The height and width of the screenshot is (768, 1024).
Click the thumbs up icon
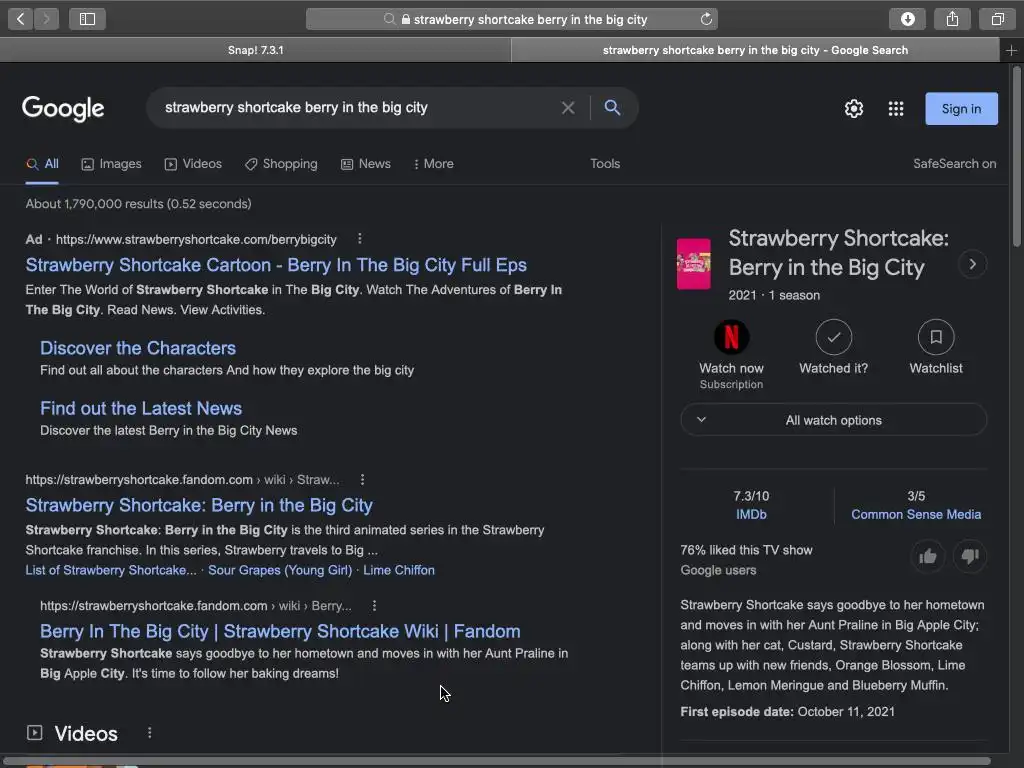[x=928, y=556]
